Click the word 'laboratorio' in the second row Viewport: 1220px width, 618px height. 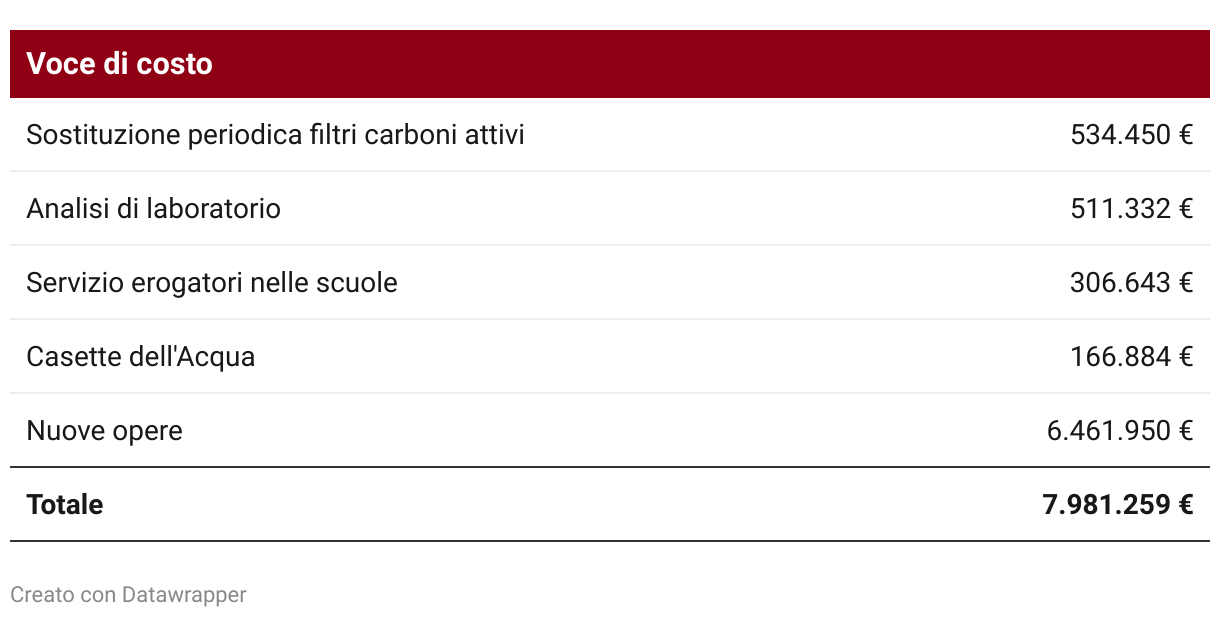coord(214,208)
